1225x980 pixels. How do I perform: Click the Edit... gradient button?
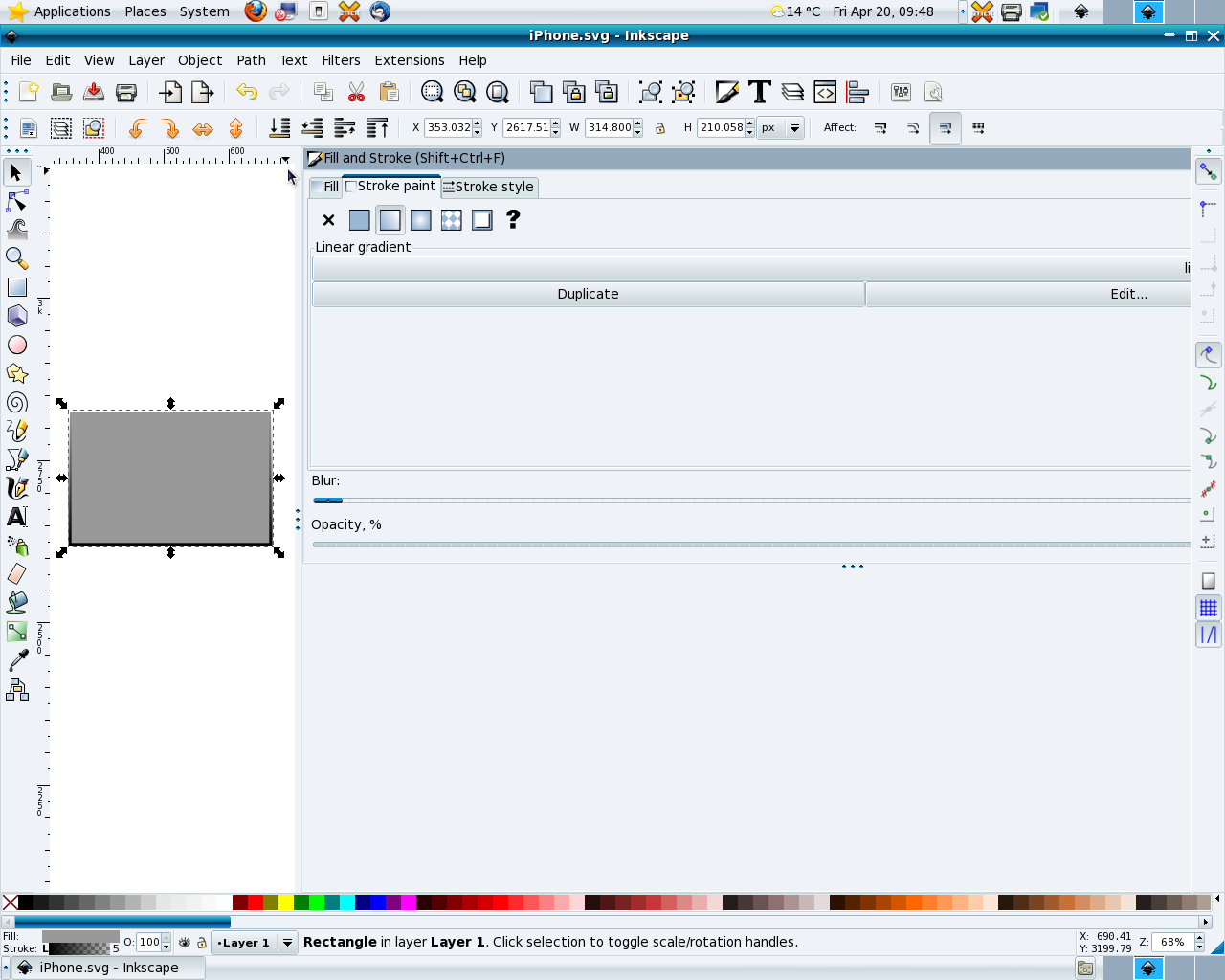pos(1127,294)
